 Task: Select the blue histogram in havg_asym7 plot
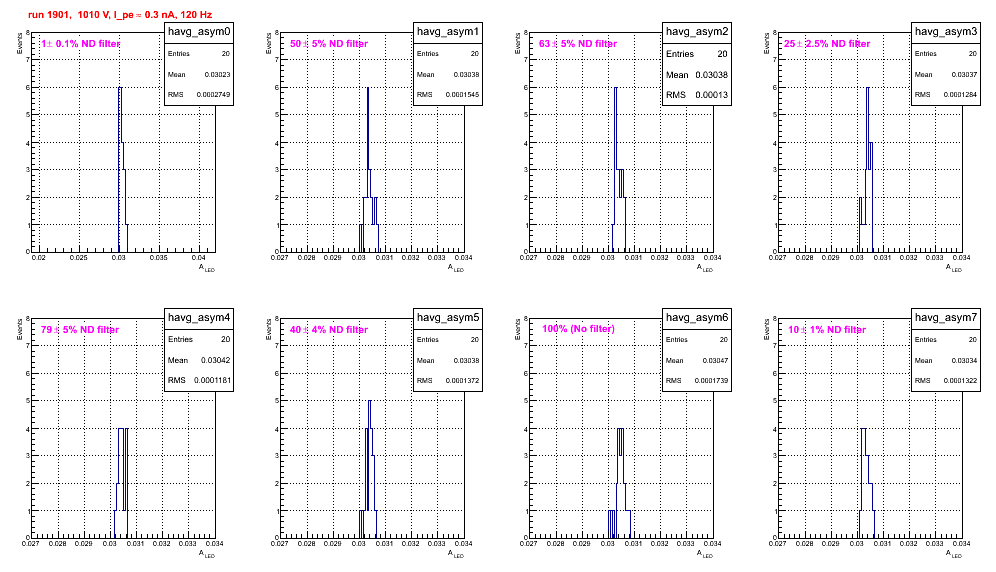866,483
